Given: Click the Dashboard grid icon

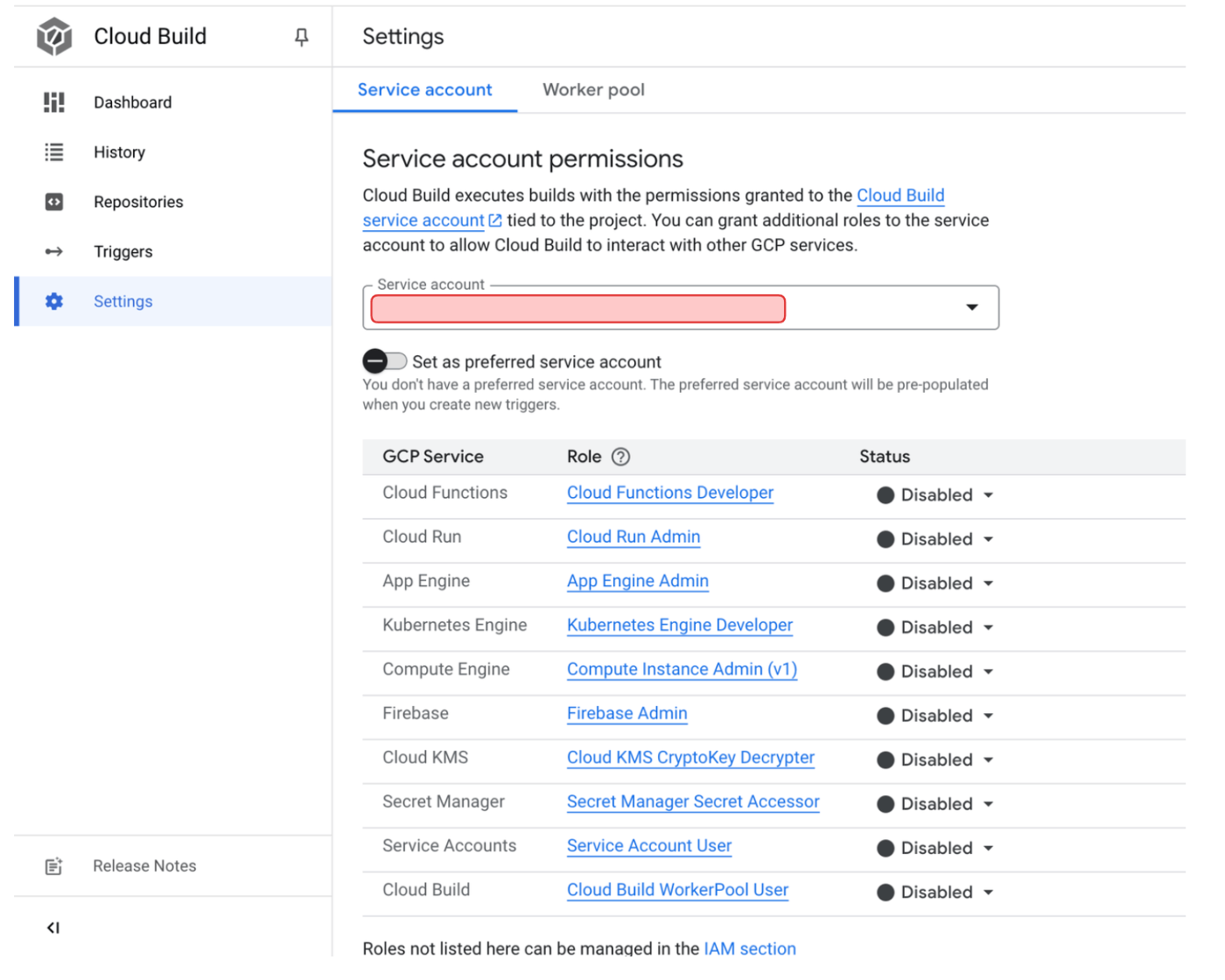Looking at the screenshot, I should pos(54,102).
